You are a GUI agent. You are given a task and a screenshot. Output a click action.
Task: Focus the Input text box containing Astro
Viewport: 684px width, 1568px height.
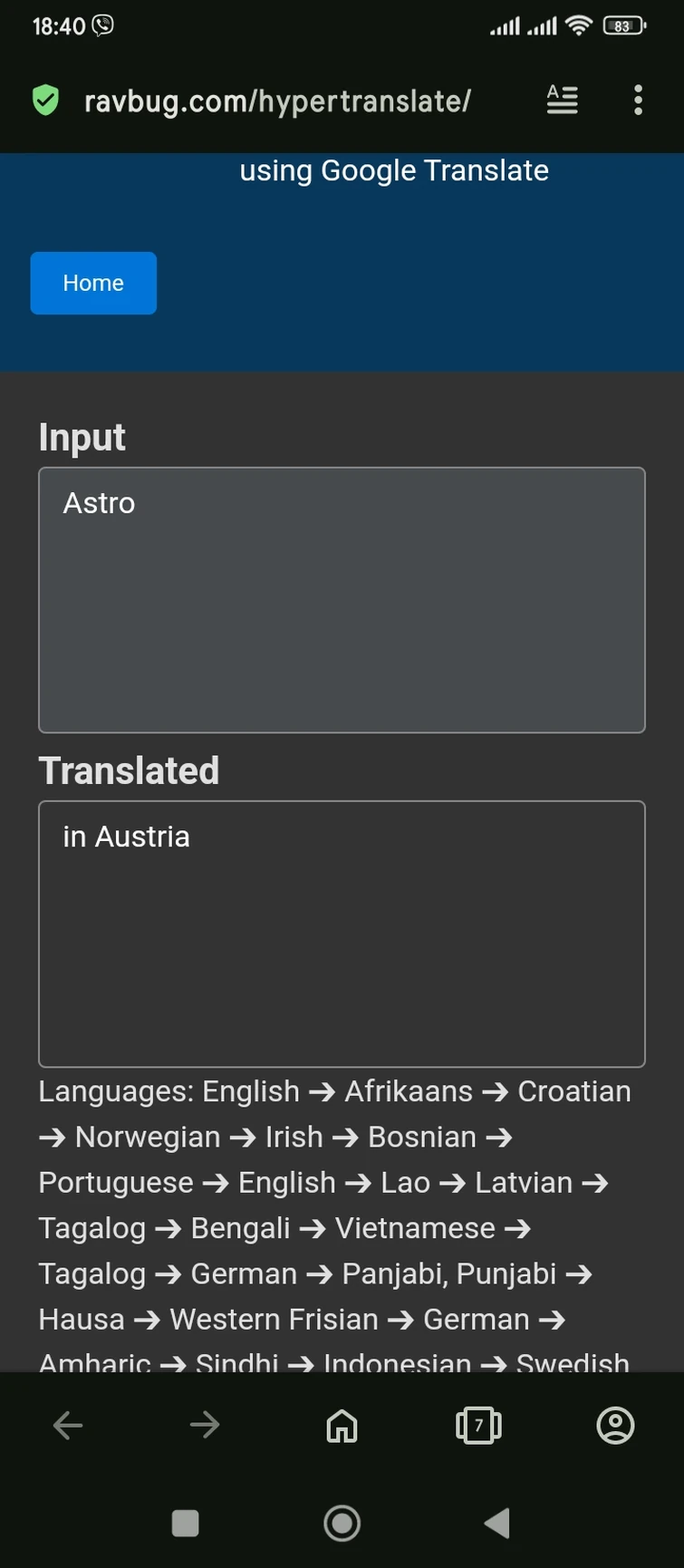point(342,599)
